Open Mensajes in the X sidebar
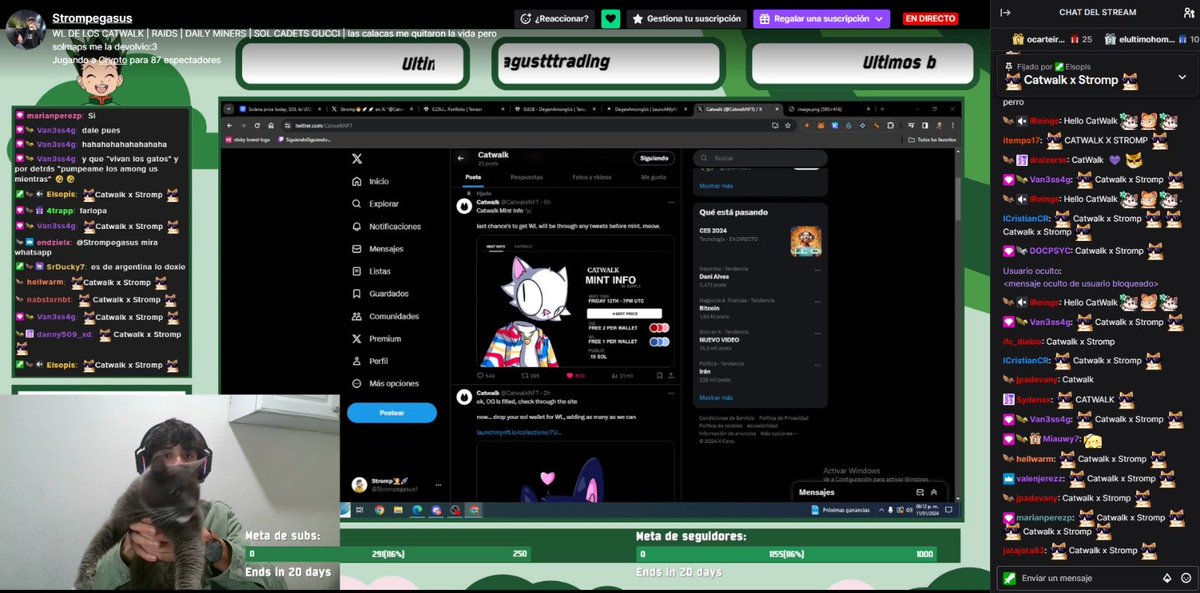This screenshot has width=1200, height=593. click(x=378, y=249)
